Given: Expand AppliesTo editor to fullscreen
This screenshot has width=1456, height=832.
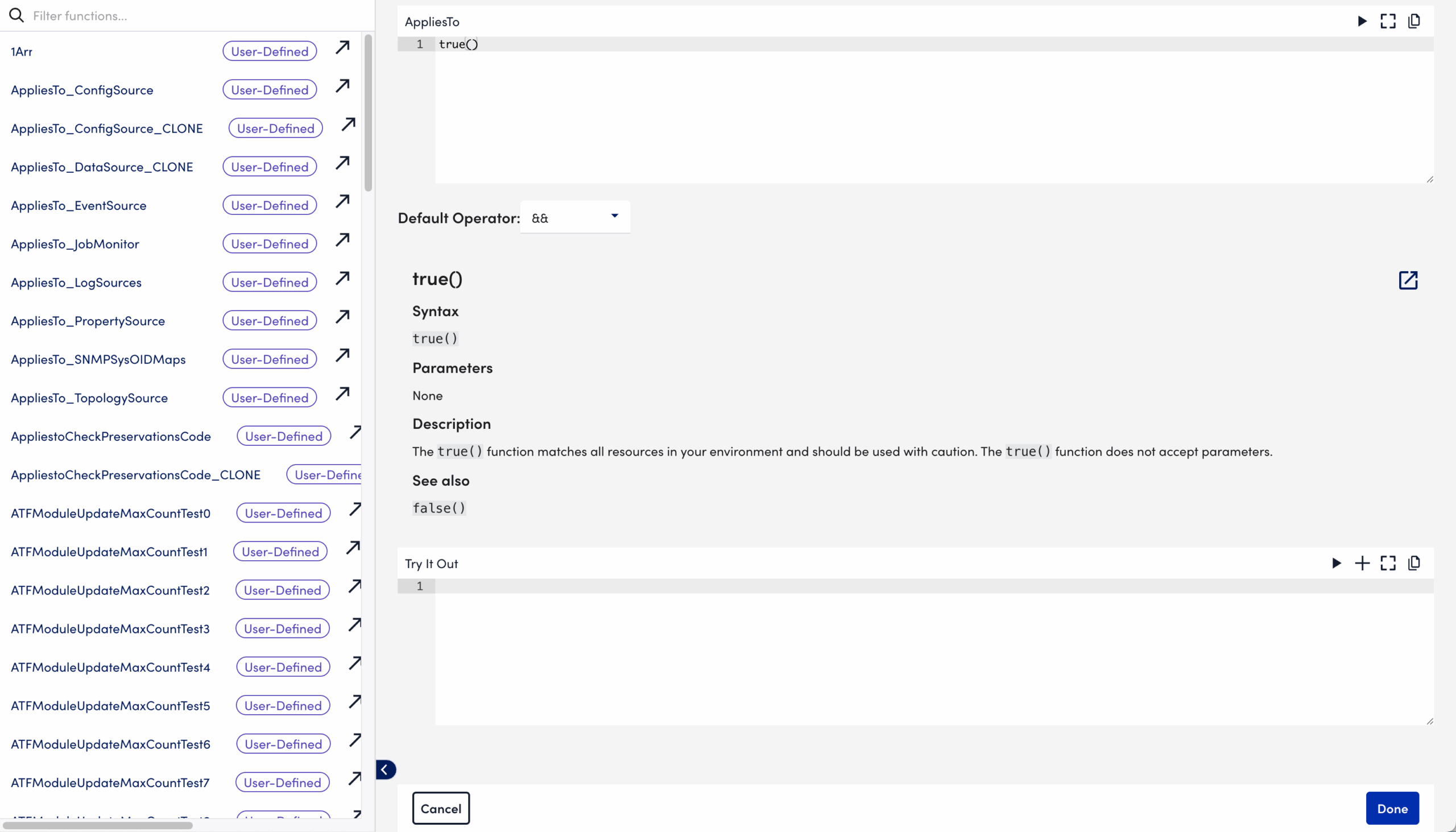Looking at the screenshot, I should tap(1388, 21).
